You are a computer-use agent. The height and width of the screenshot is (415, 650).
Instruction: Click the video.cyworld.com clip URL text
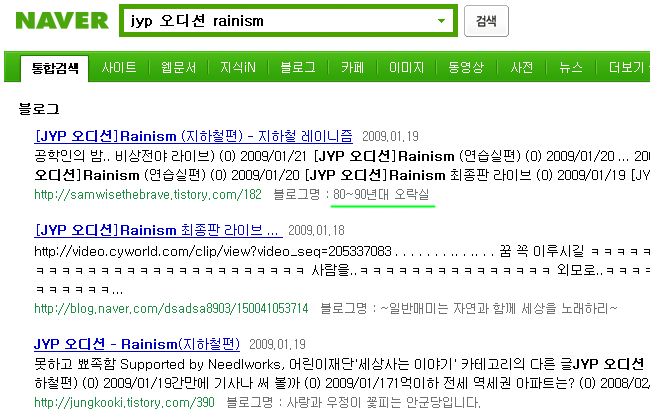[213, 251]
